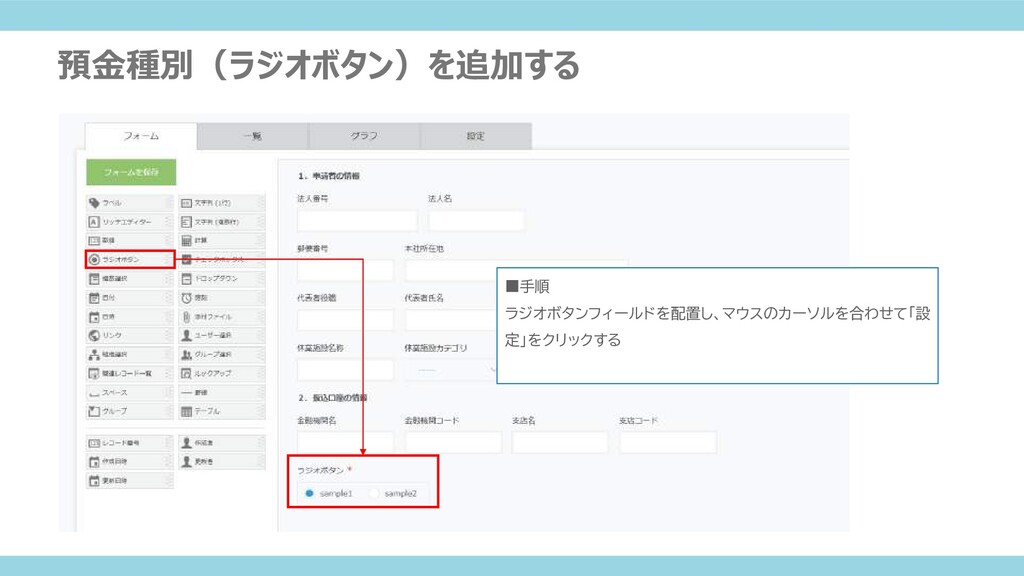Select the ユーザー選択 field item
The image size is (1024, 576).
tap(222, 336)
